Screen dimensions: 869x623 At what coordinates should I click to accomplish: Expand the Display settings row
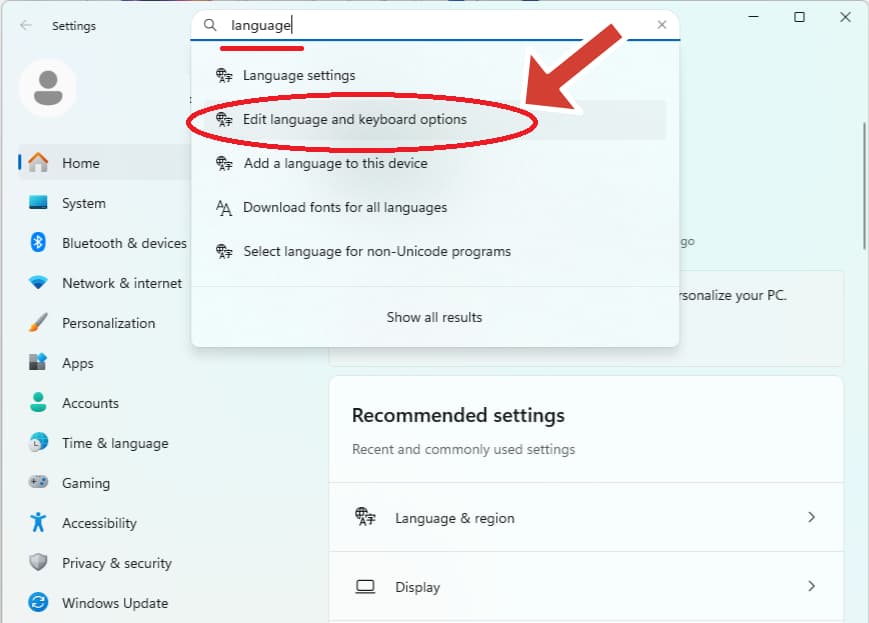[x=586, y=587]
